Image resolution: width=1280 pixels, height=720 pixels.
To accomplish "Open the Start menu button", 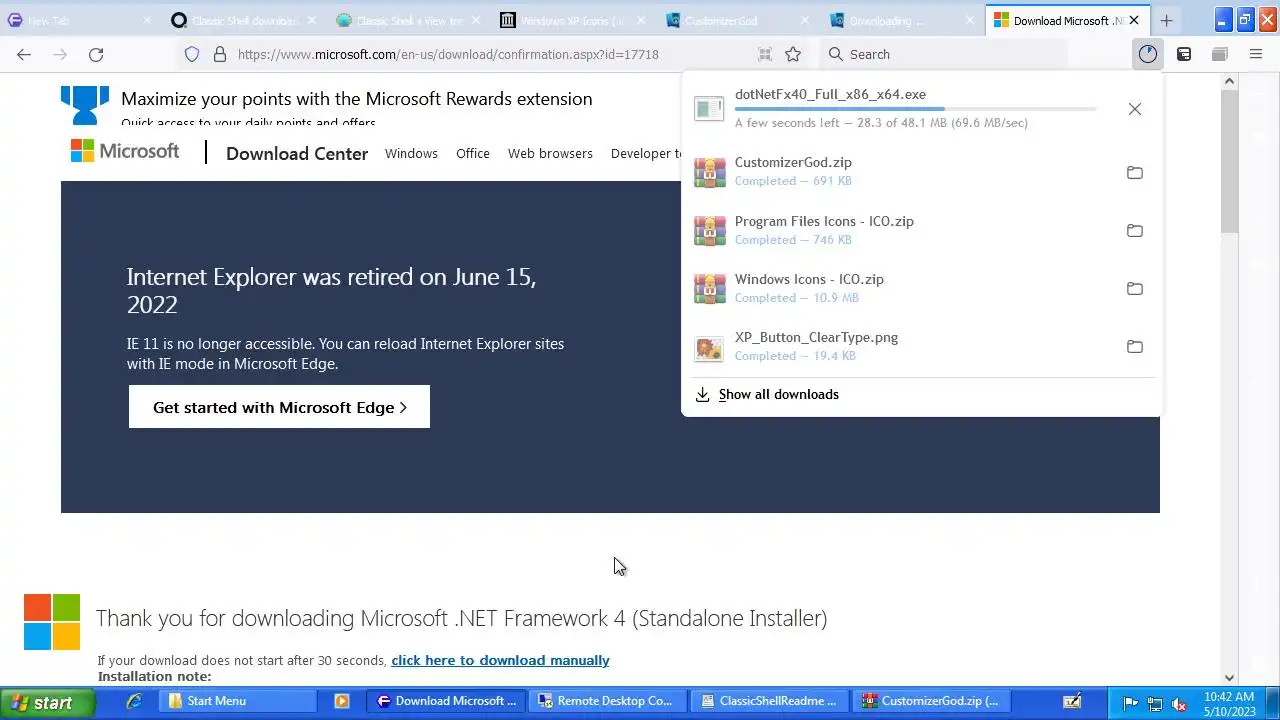I will (48, 702).
